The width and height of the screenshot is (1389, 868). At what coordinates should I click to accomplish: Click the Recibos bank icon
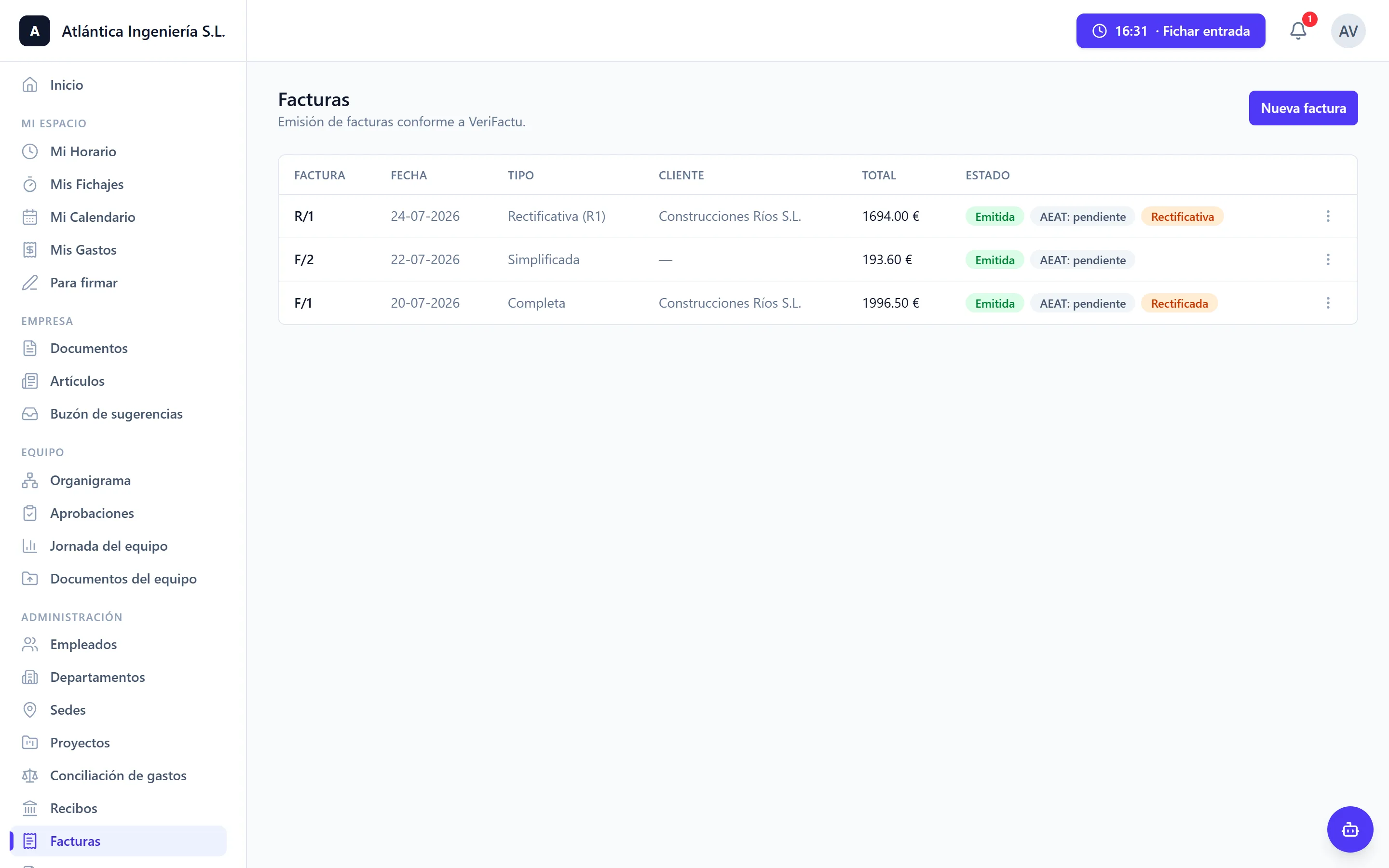(30, 808)
